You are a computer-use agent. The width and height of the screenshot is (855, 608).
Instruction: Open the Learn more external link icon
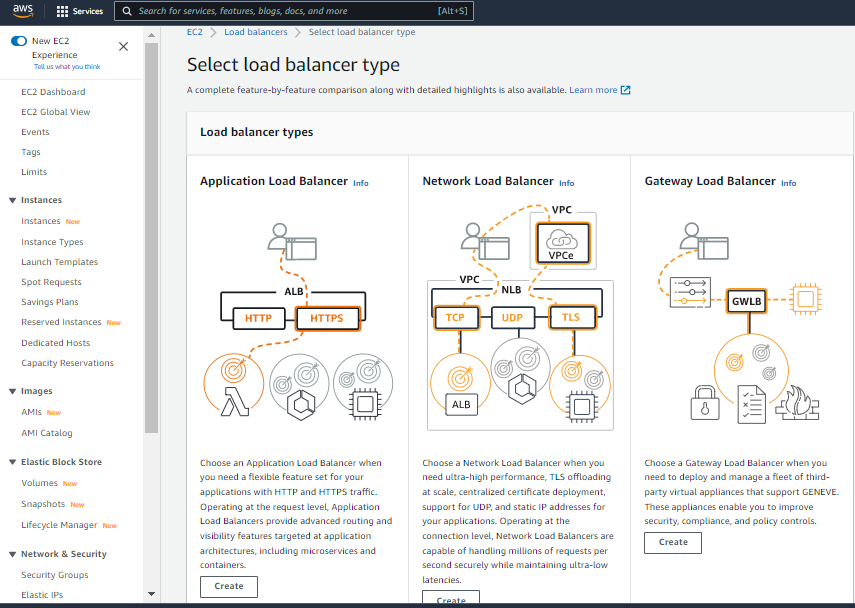(x=625, y=90)
